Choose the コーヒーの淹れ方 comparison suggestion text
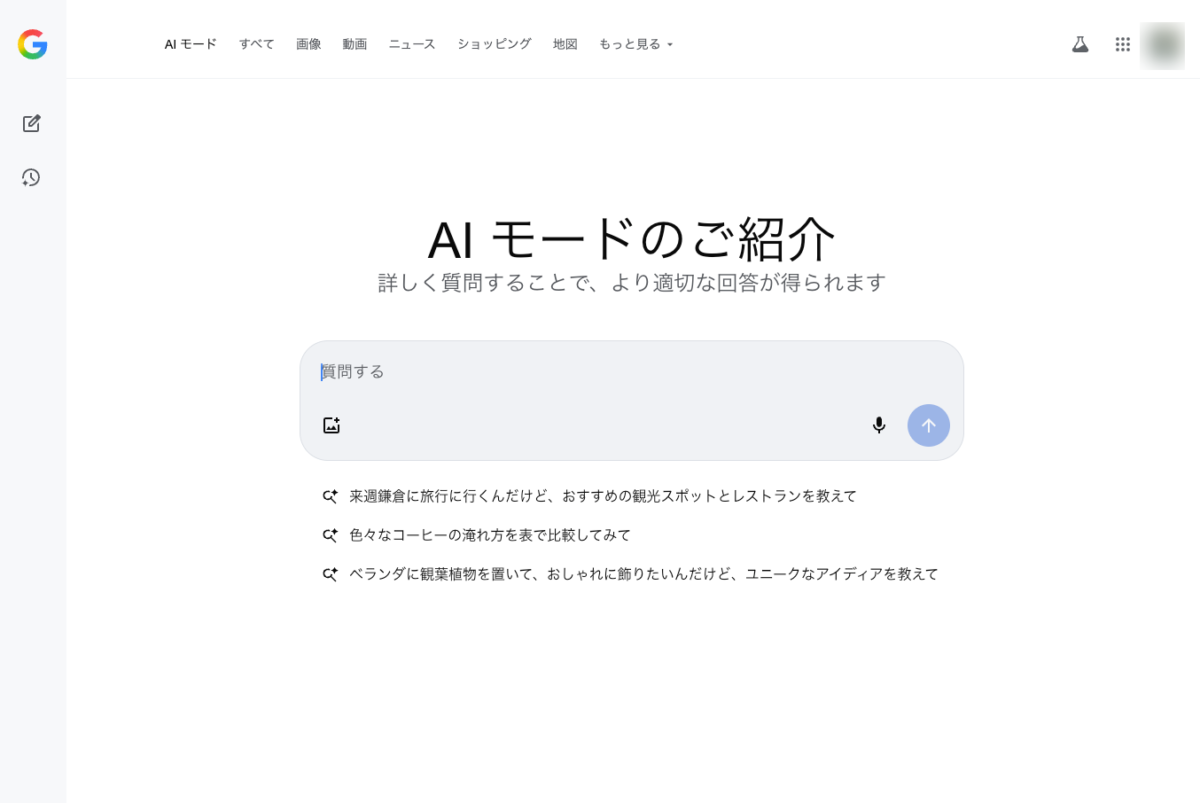This screenshot has width=1200, height=803. (490, 535)
